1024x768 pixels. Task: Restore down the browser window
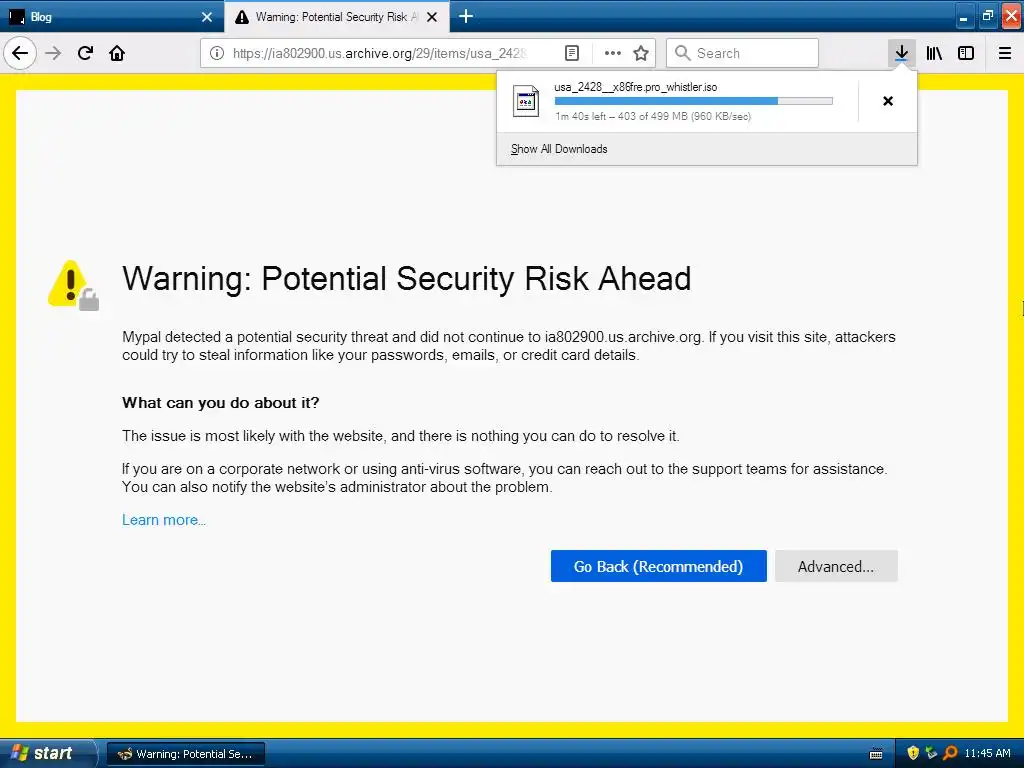coord(987,17)
